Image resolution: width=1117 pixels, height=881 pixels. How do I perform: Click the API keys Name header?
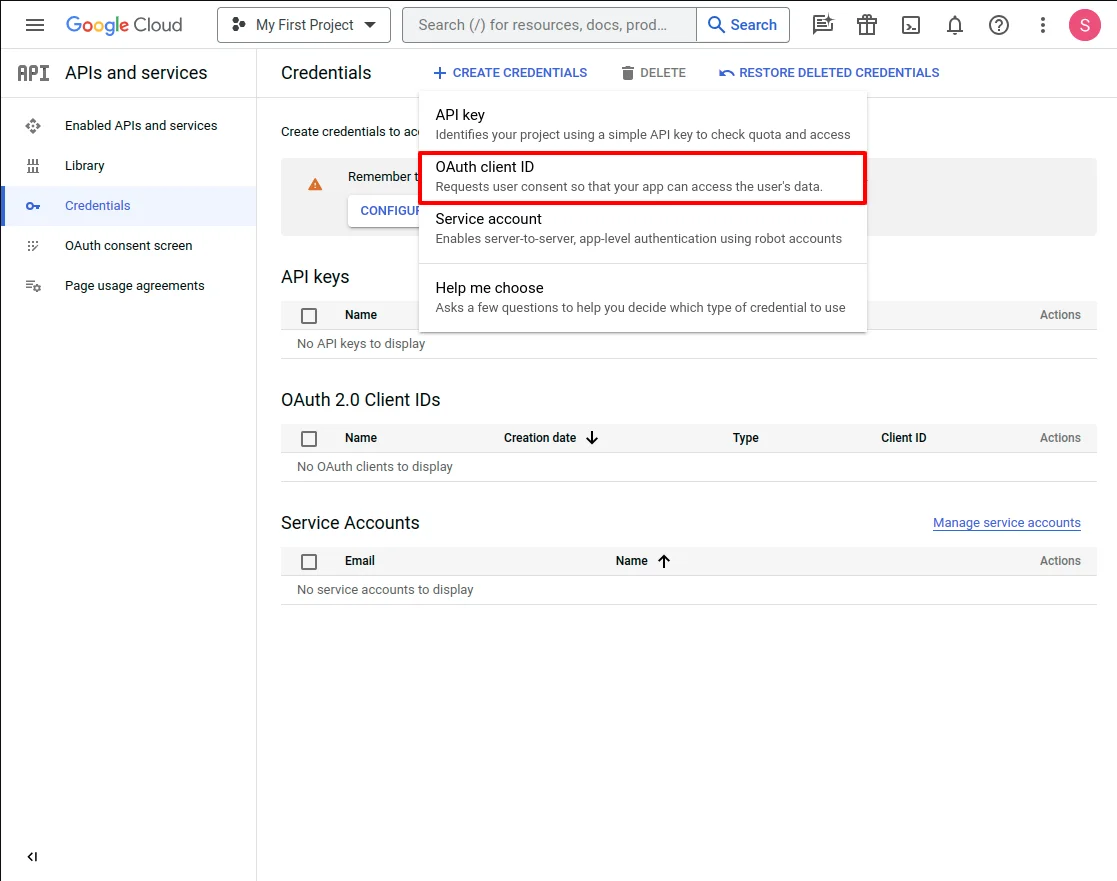pos(360,315)
